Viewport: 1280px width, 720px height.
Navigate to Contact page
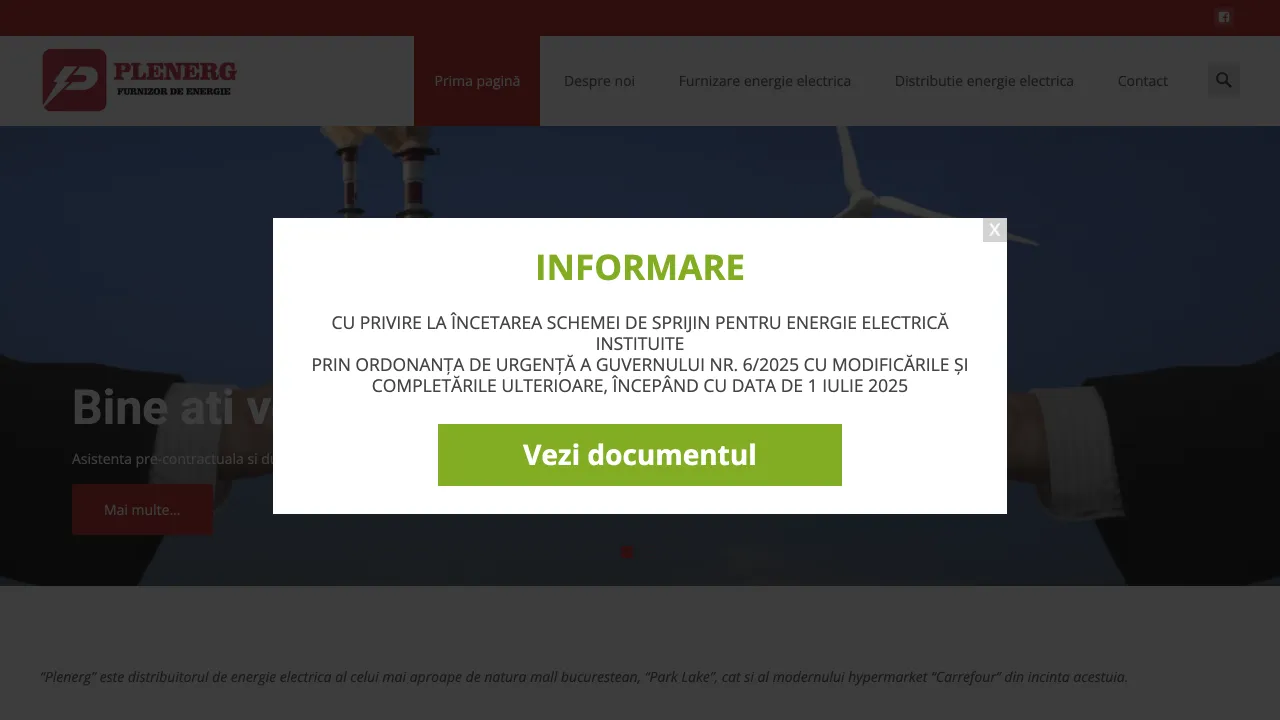pos(1143,81)
